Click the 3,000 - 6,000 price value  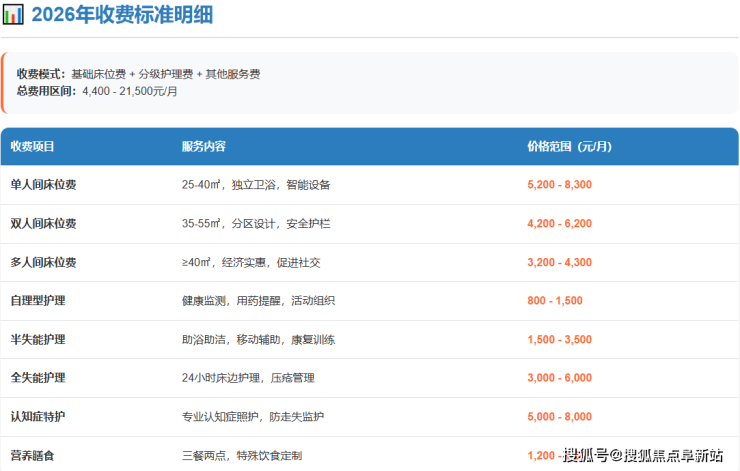[x=560, y=378]
